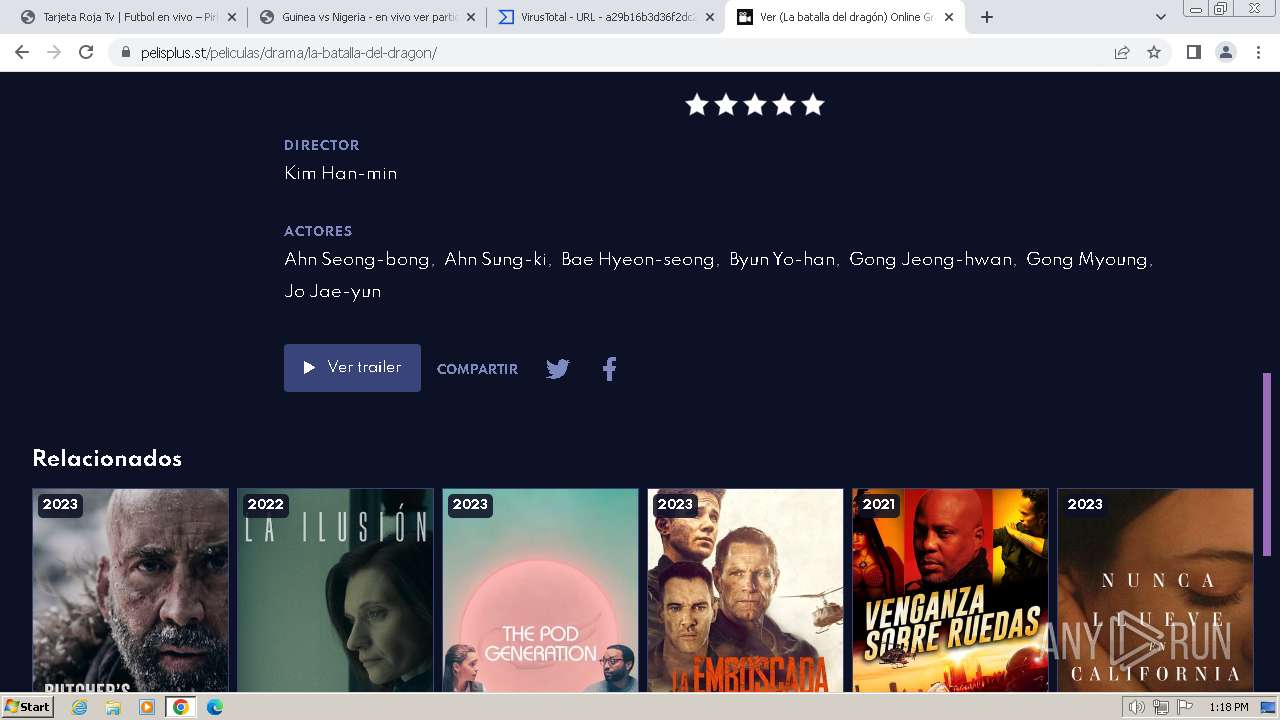Viewport: 1280px width, 720px height.
Task: Open The Pod Generation movie poster
Action: pyautogui.click(x=540, y=590)
